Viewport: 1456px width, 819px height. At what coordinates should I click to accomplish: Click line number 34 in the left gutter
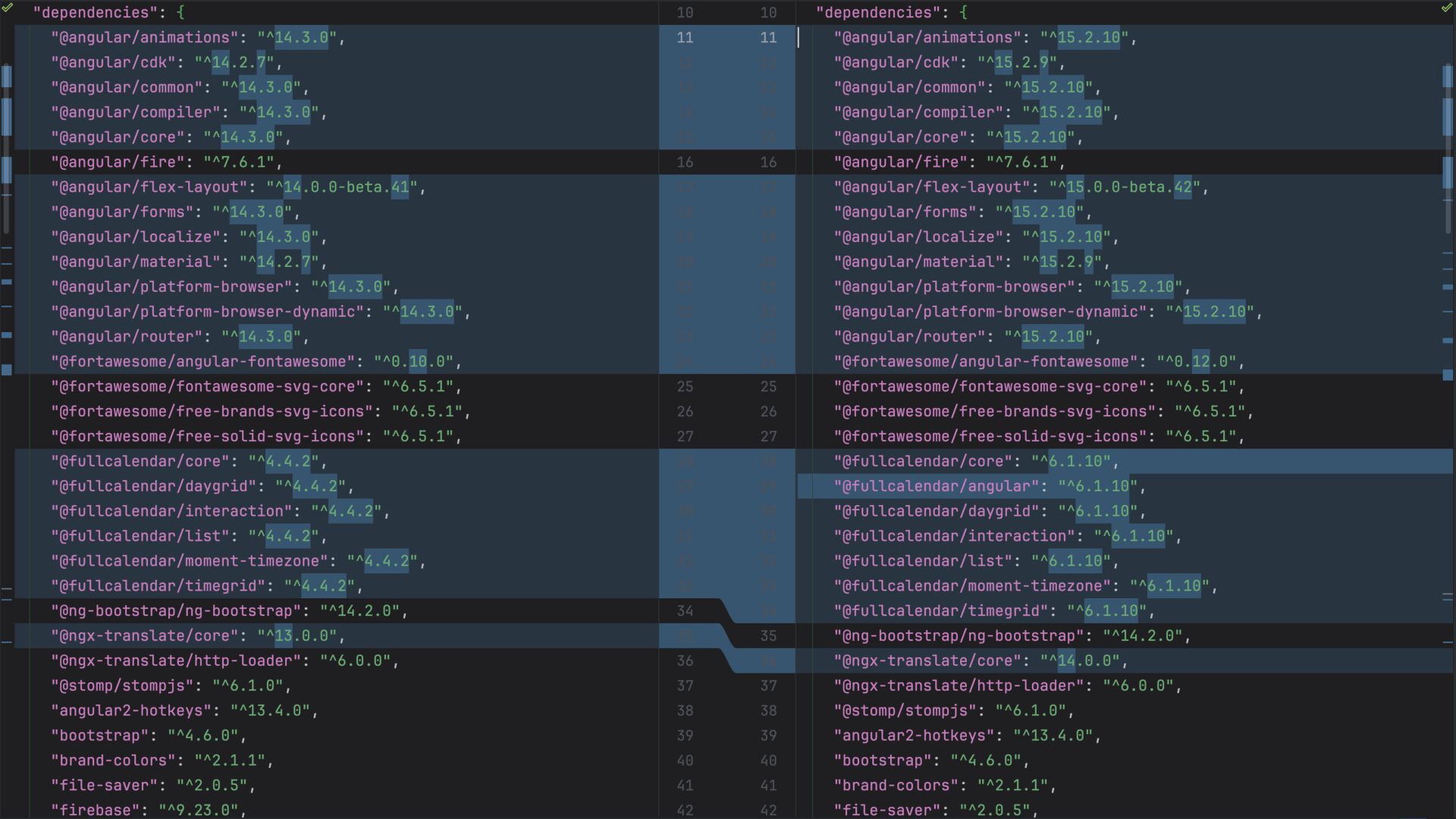point(685,610)
